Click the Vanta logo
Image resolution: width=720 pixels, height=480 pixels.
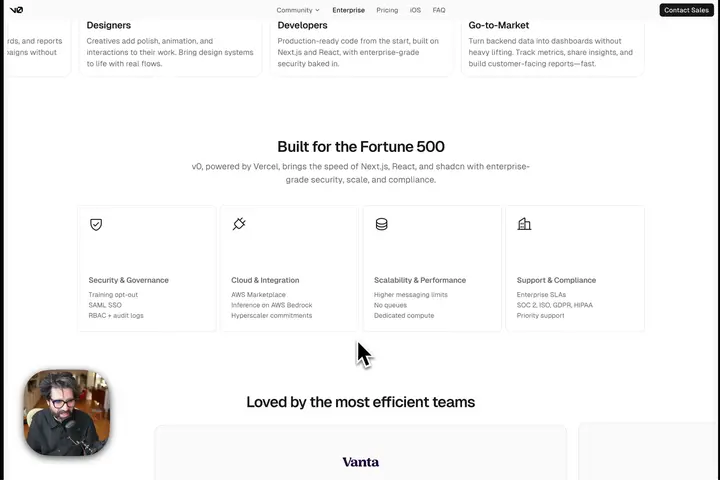[x=360, y=462]
